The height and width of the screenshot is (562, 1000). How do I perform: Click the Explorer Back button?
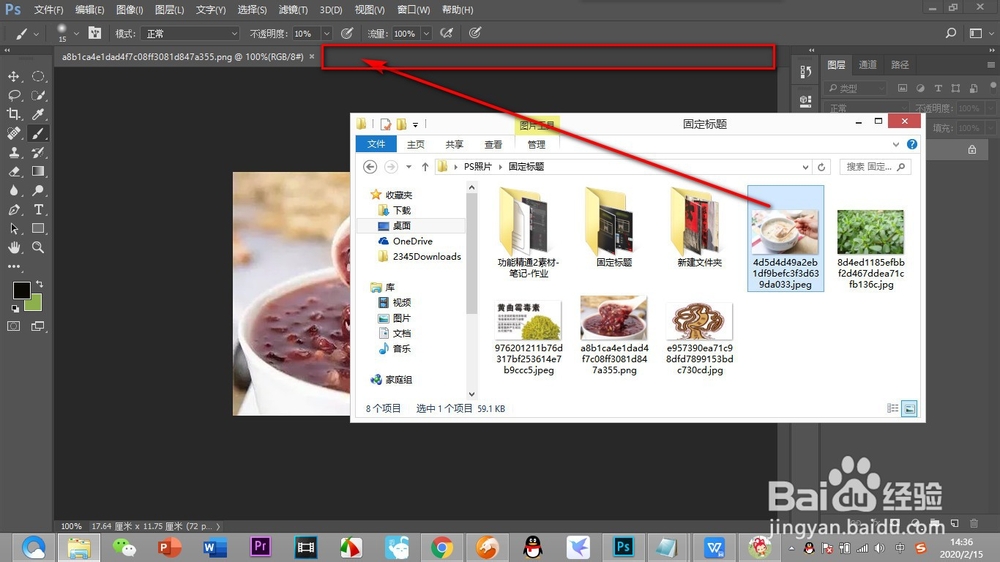pos(370,167)
